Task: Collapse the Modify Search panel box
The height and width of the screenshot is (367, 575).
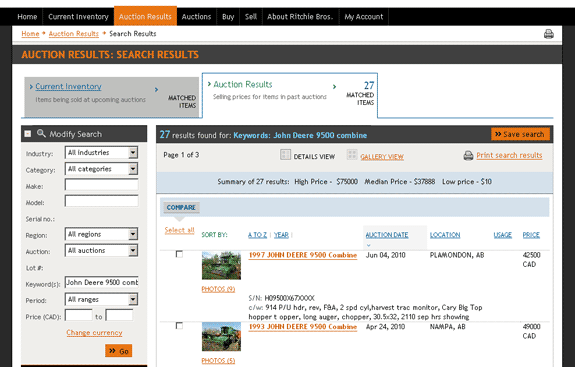Action: 28,134
